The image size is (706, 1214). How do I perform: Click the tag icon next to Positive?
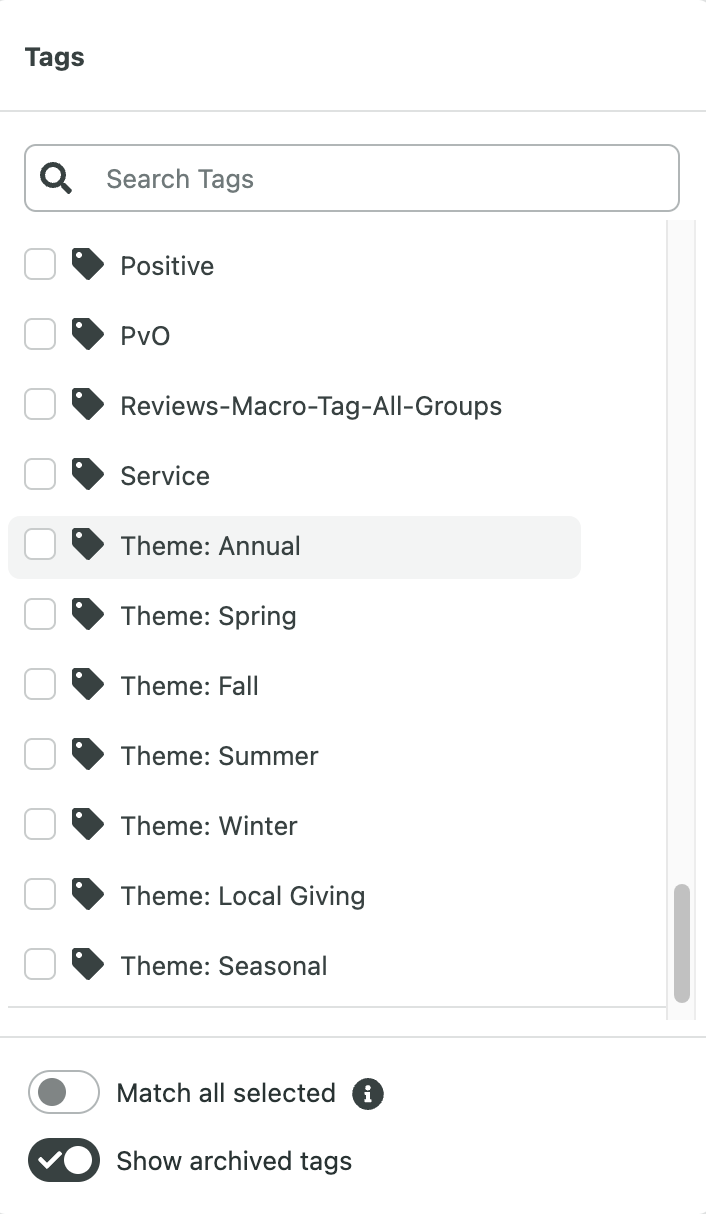coord(88,265)
